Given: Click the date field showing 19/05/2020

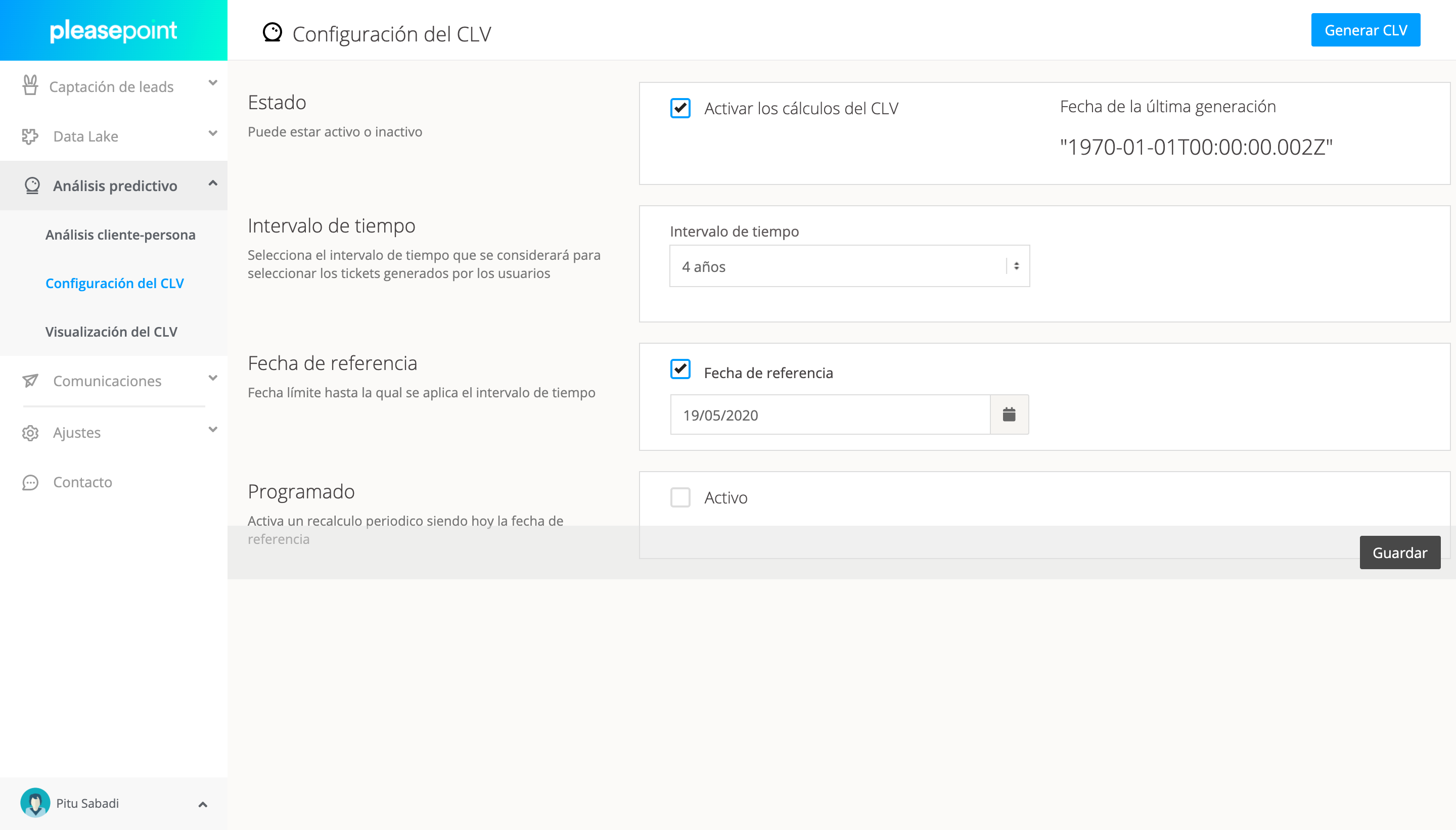Looking at the screenshot, I should pyautogui.click(x=830, y=414).
